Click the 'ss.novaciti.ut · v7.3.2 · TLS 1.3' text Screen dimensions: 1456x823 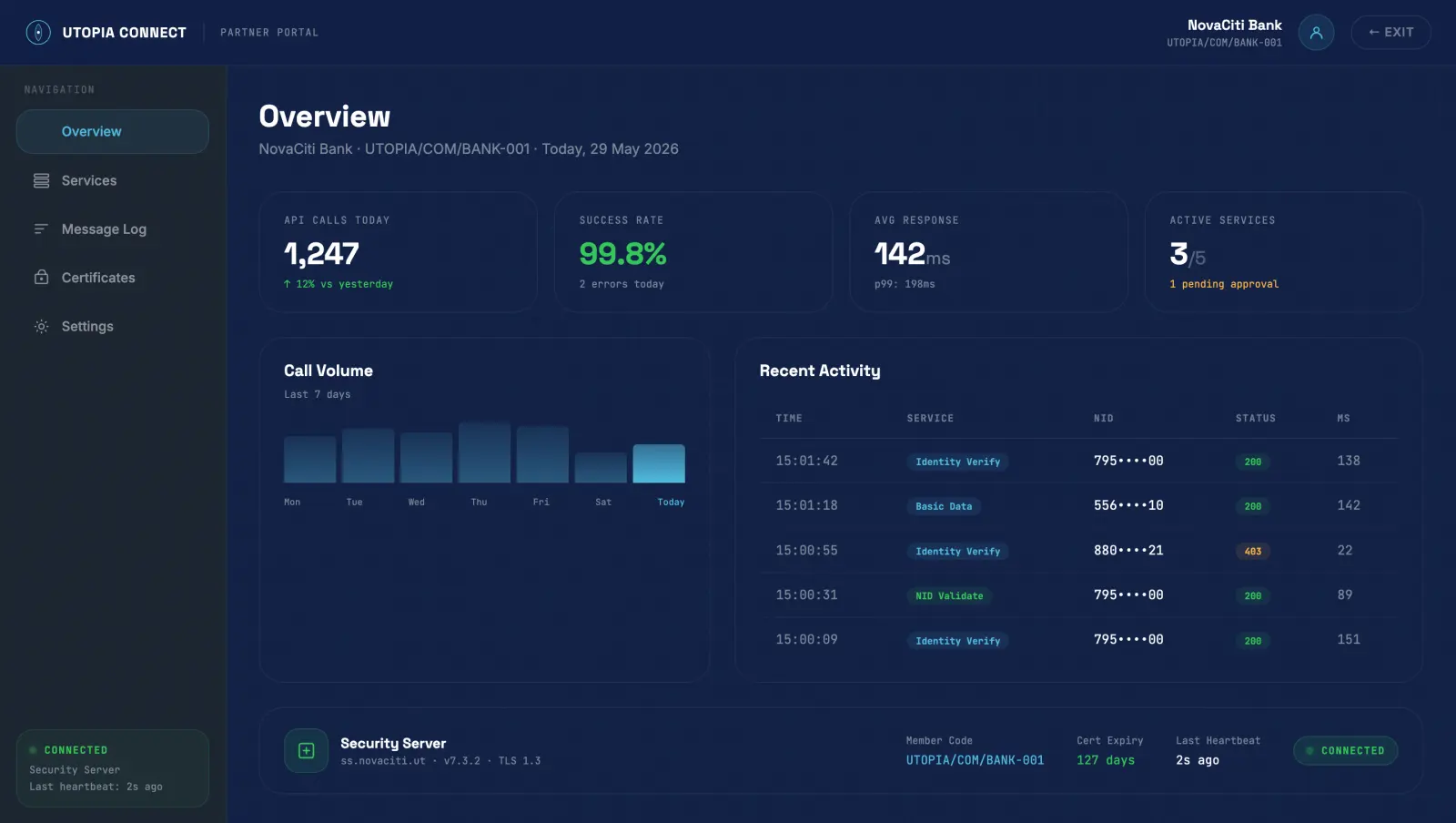[440, 761]
